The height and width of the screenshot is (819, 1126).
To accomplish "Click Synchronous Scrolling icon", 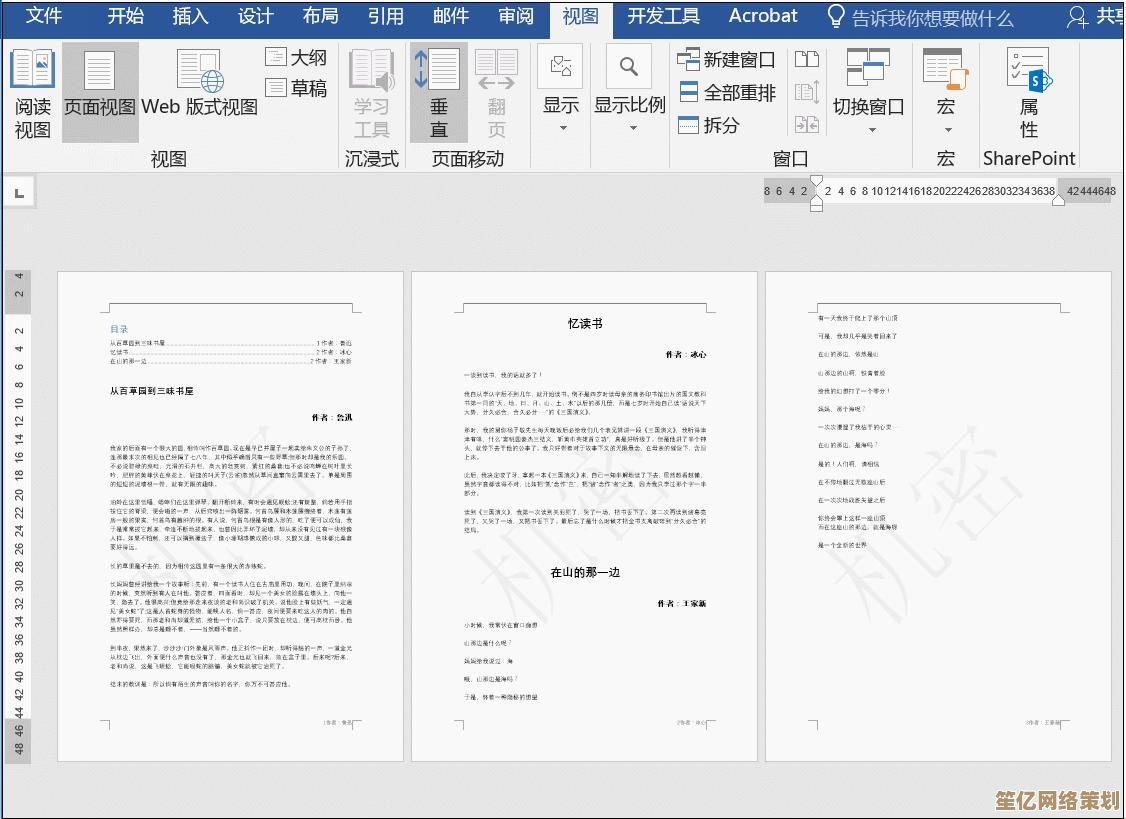I will [x=806, y=92].
